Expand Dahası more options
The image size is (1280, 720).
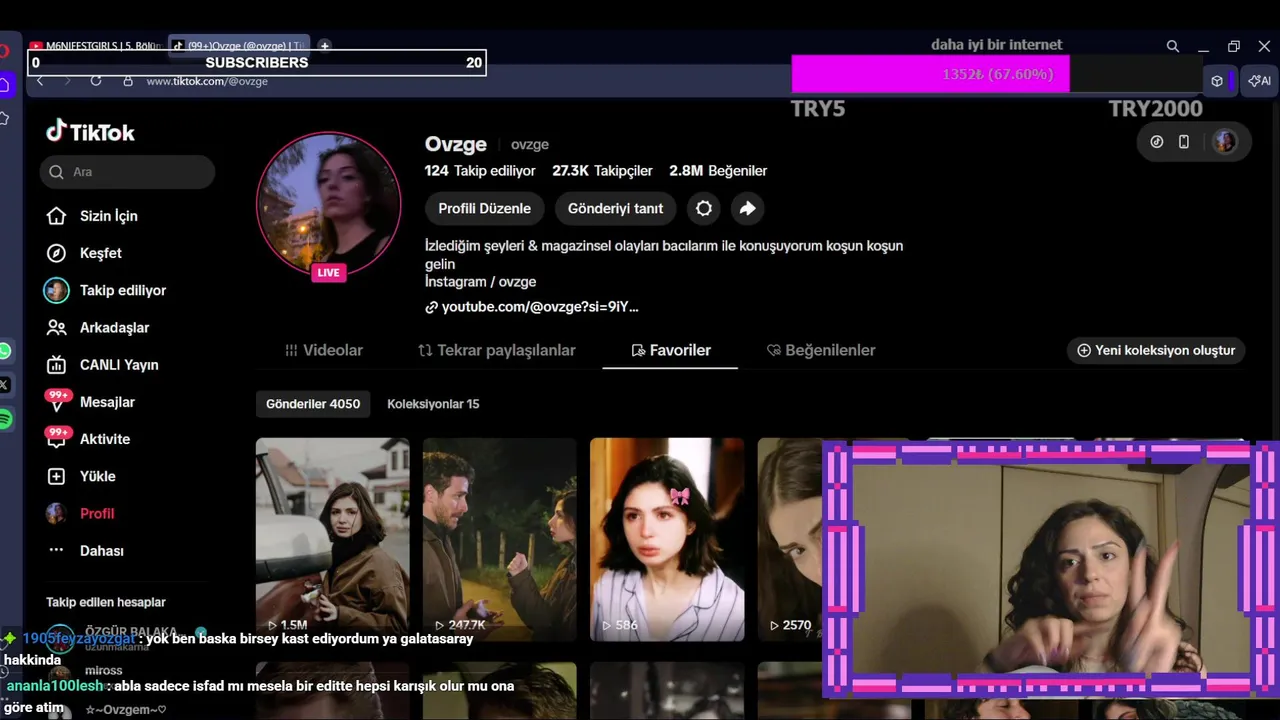click(102, 551)
